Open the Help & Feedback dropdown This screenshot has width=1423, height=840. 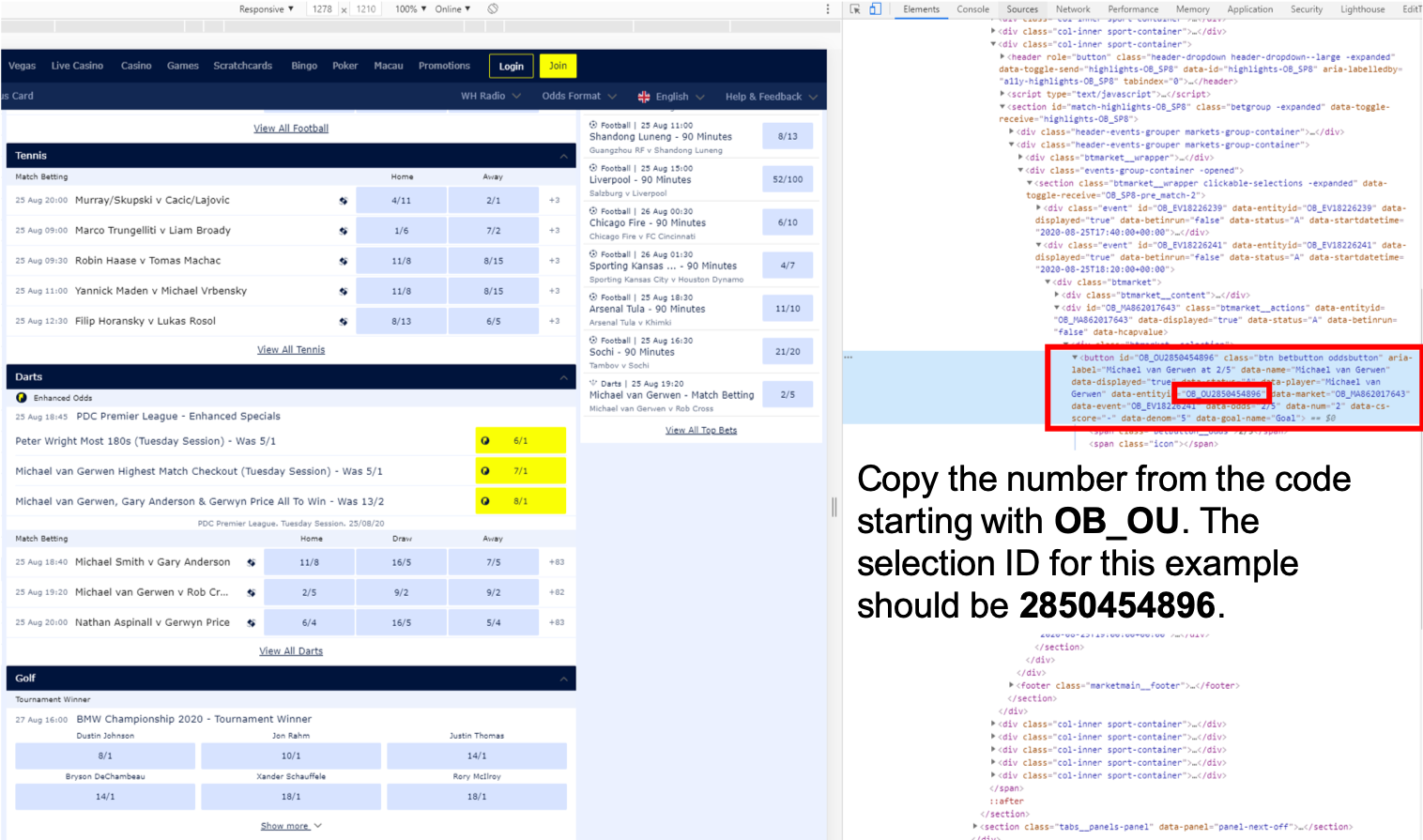772,97
